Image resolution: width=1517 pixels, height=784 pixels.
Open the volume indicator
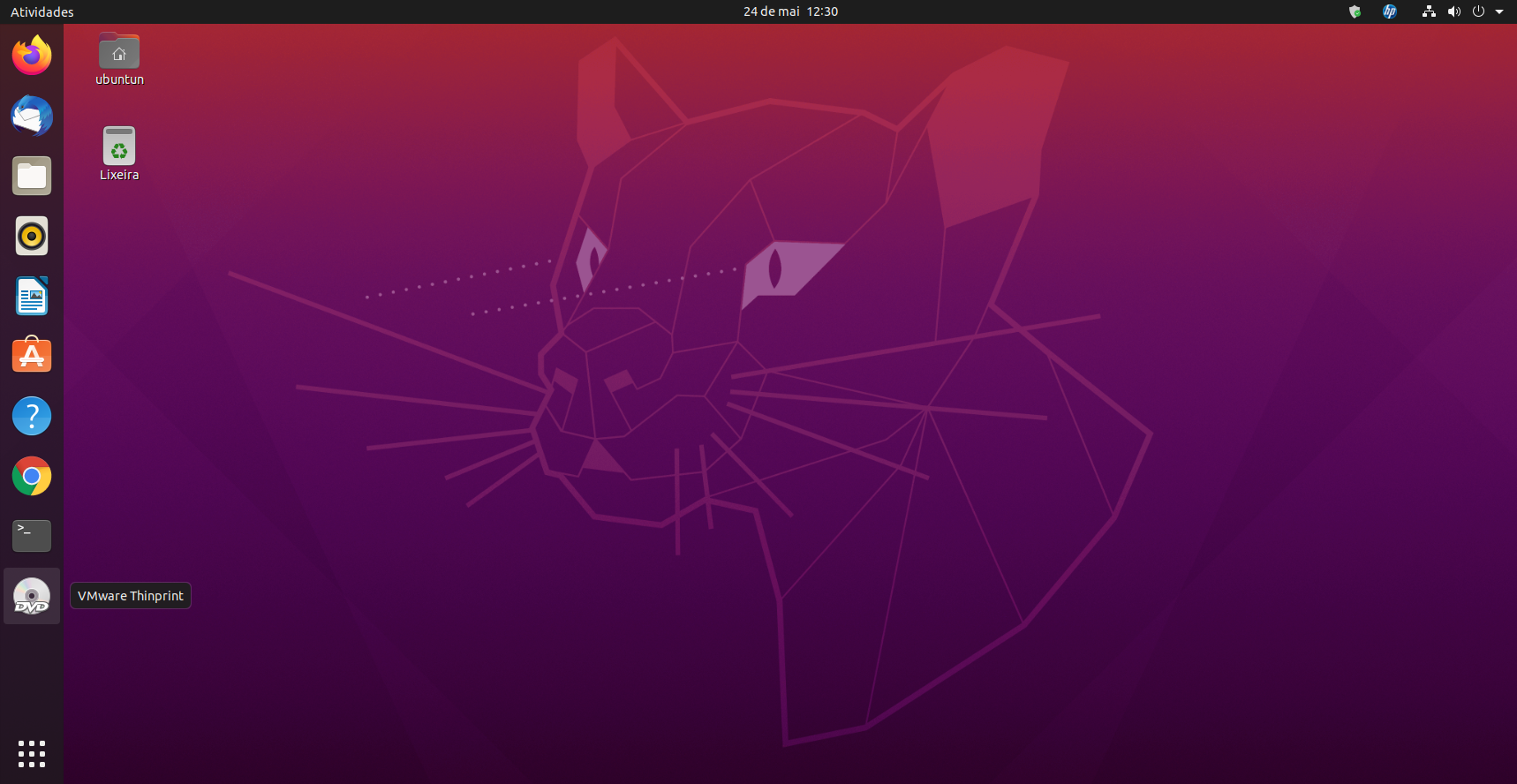tap(1453, 11)
